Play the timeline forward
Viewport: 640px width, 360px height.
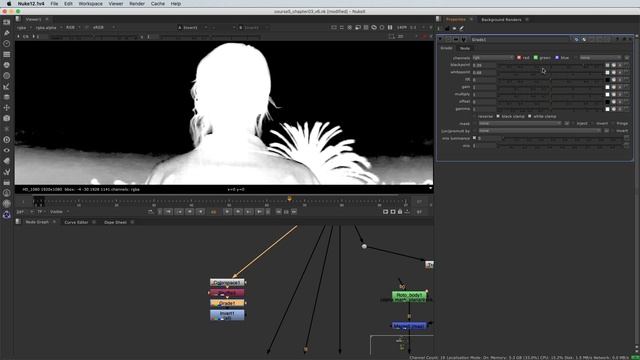(x=227, y=212)
